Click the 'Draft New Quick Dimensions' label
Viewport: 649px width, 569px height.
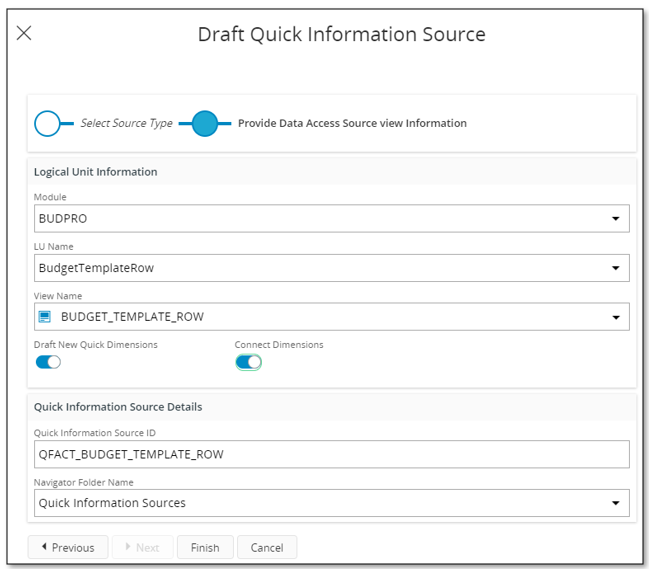[96, 345]
